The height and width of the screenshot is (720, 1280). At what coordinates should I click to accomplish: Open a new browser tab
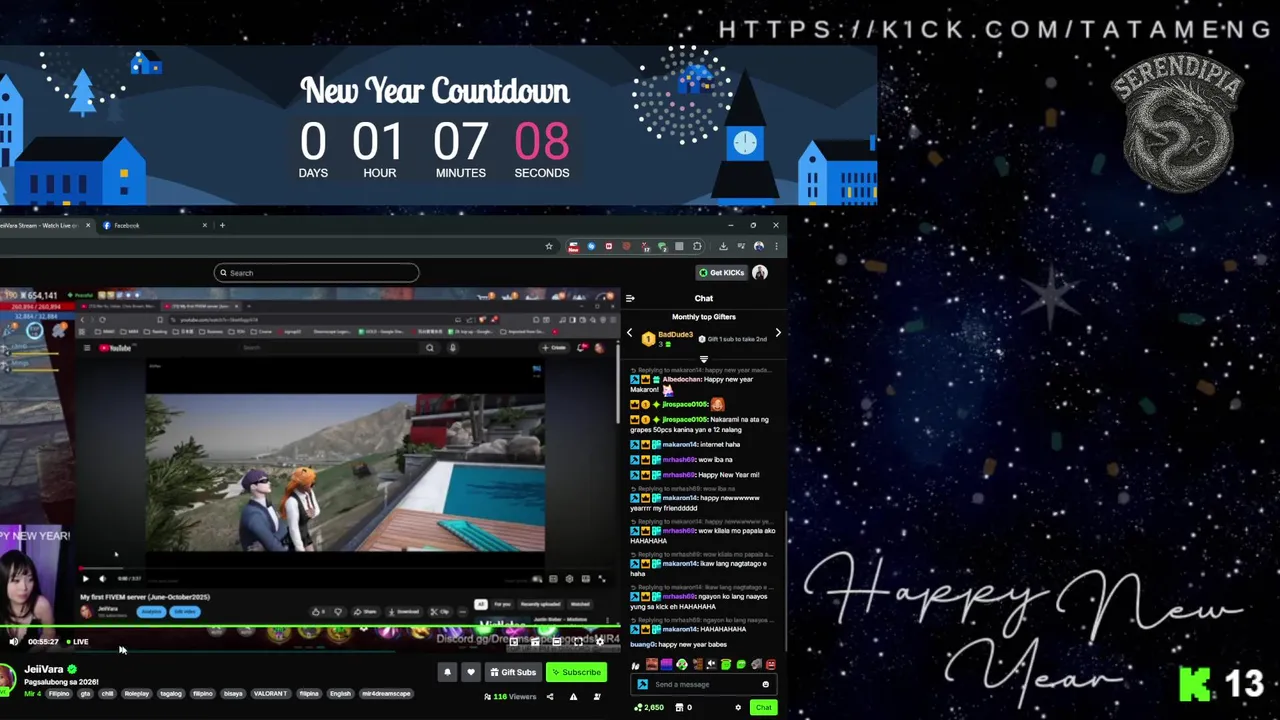tap(222, 226)
